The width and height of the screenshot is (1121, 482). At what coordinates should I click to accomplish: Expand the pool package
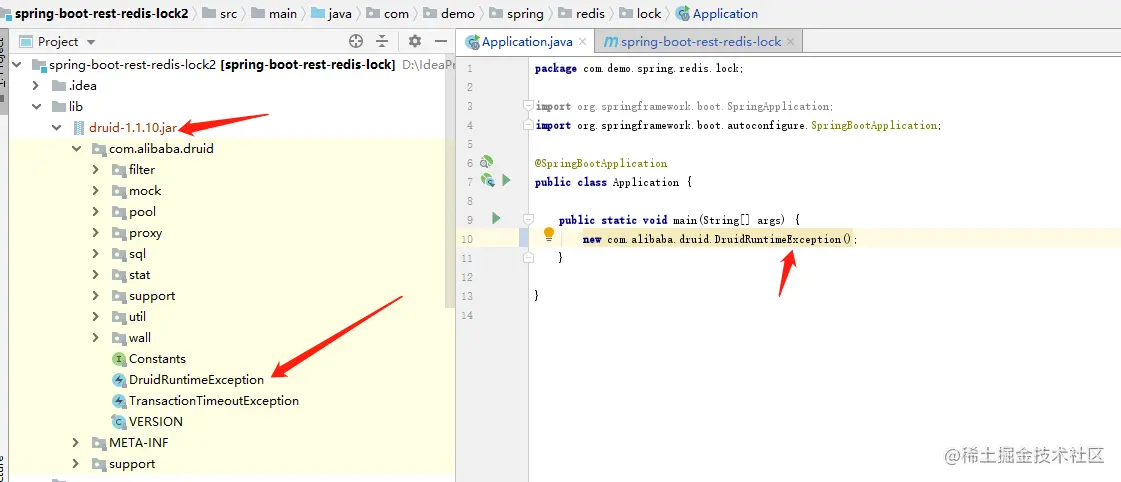[x=96, y=212]
